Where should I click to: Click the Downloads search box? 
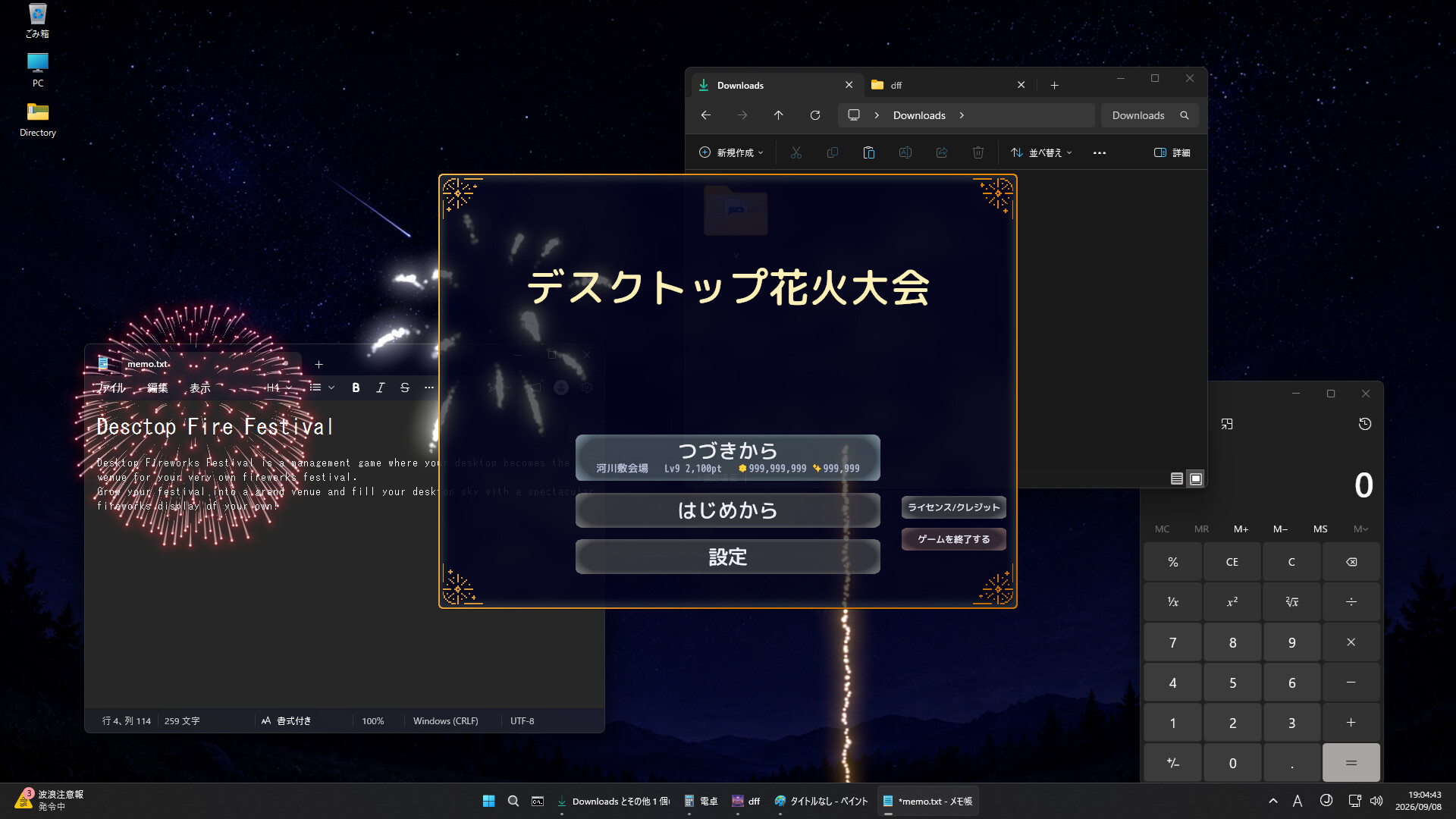tap(1149, 115)
